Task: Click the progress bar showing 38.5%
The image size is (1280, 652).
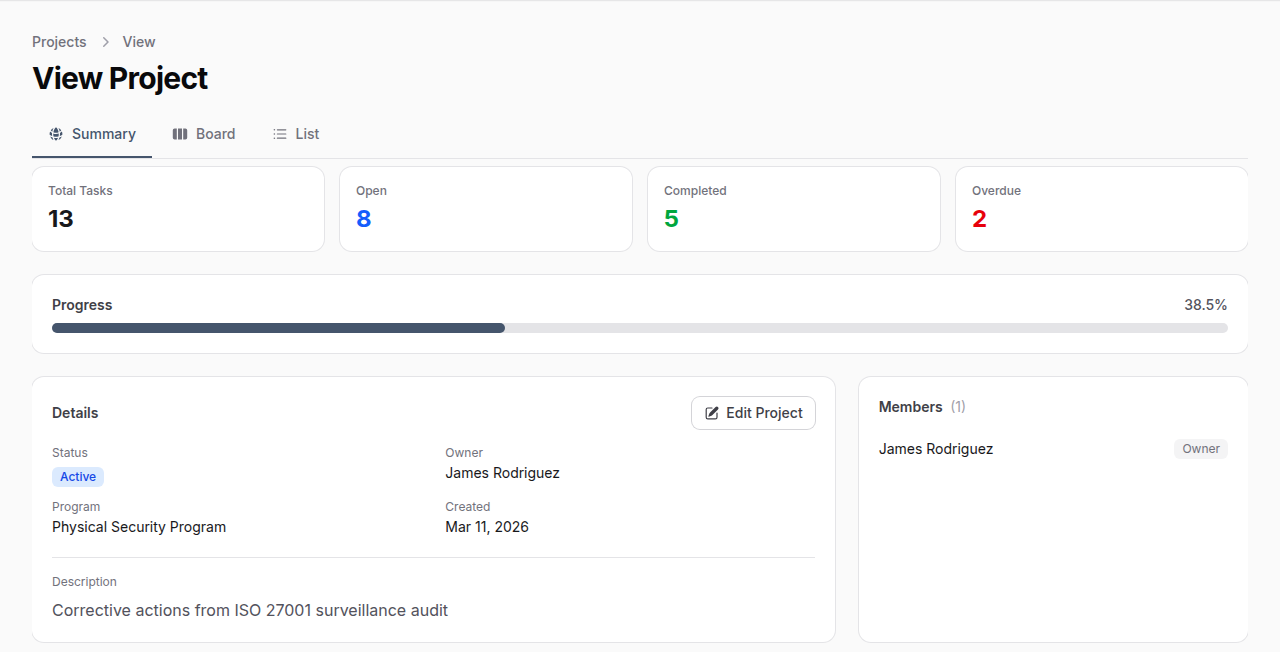Action: 640,327
